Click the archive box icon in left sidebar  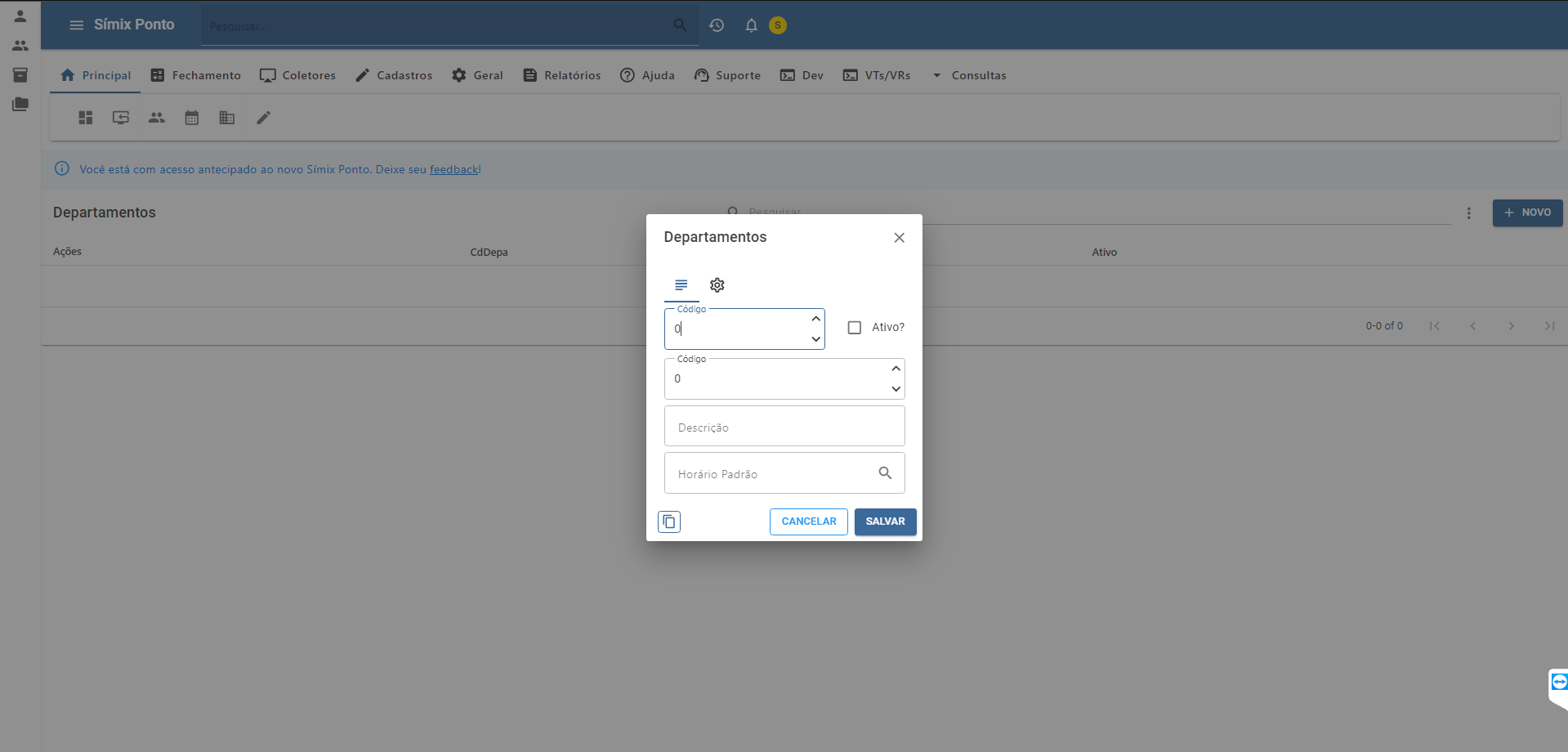point(20,75)
